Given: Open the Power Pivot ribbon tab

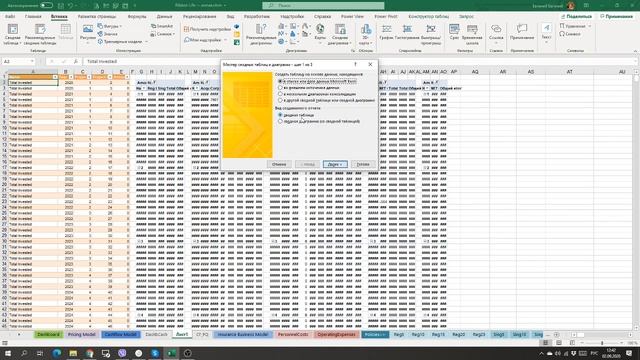Looking at the screenshot, I should [386, 16].
